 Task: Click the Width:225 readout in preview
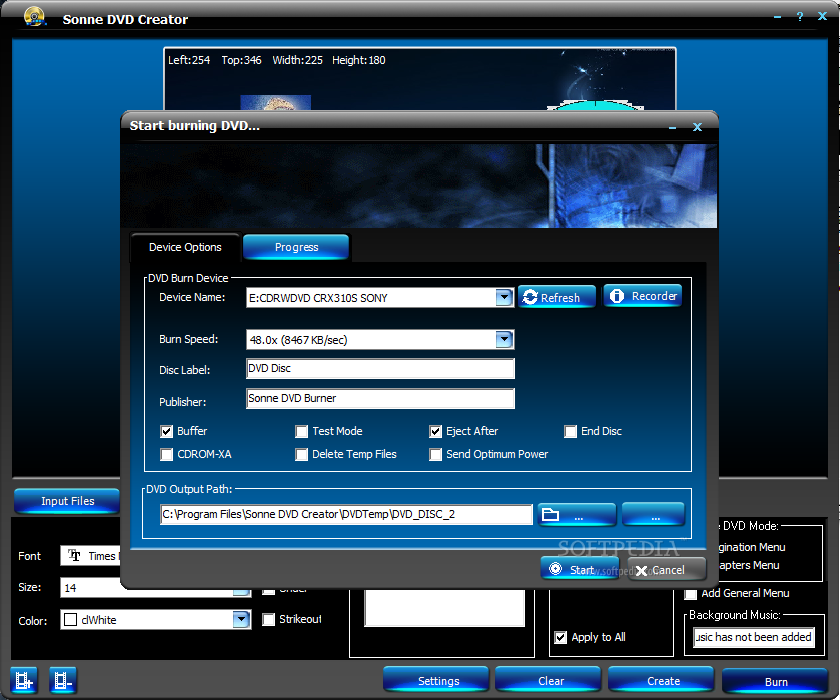coord(297,60)
